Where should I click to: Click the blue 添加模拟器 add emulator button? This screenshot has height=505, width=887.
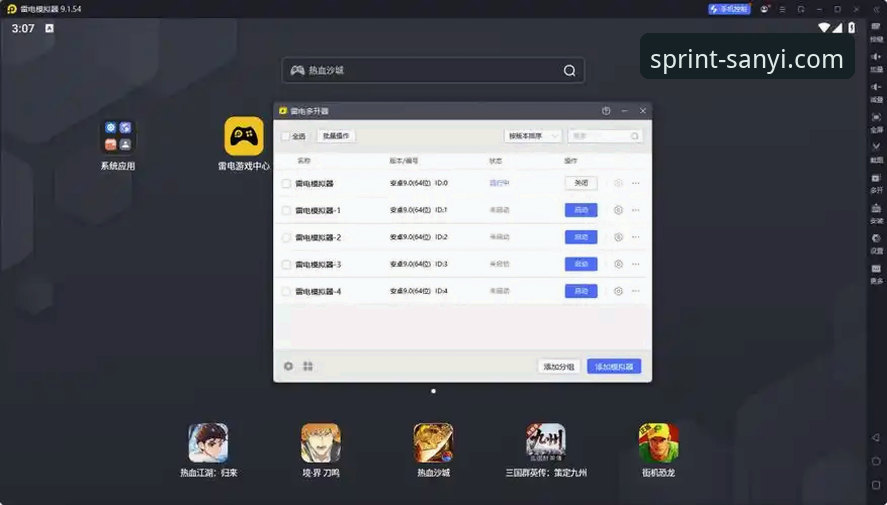tap(614, 366)
